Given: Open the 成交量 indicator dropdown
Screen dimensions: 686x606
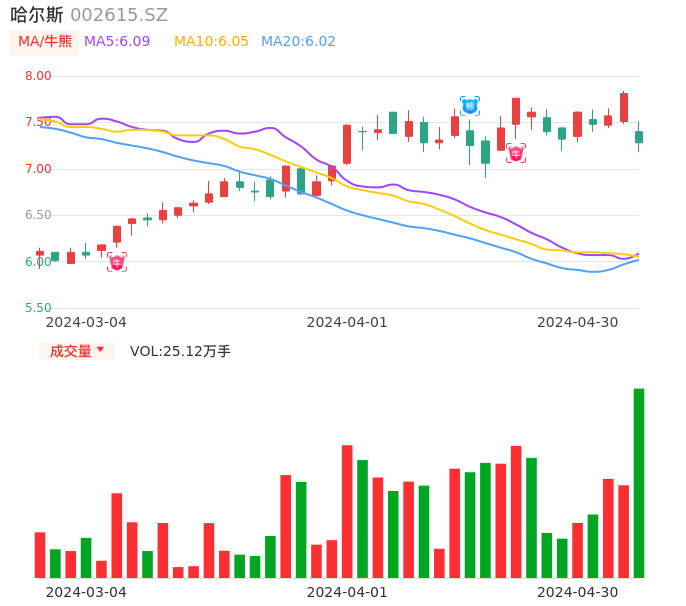Looking at the screenshot, I should pyautogui.click(x=77, y=351).
